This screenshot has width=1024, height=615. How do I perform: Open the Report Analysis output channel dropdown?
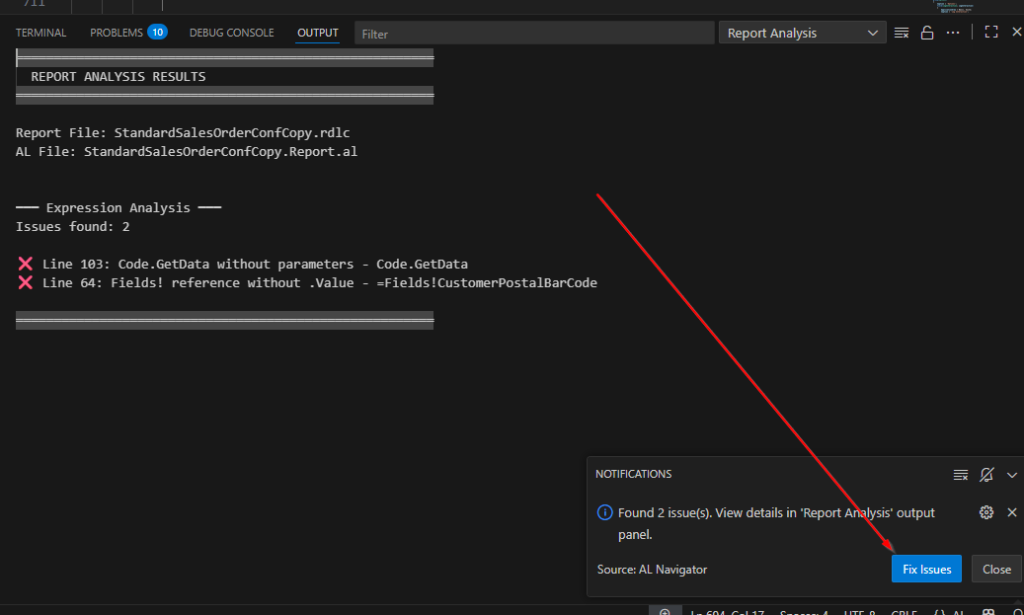[x=800, y=33]
